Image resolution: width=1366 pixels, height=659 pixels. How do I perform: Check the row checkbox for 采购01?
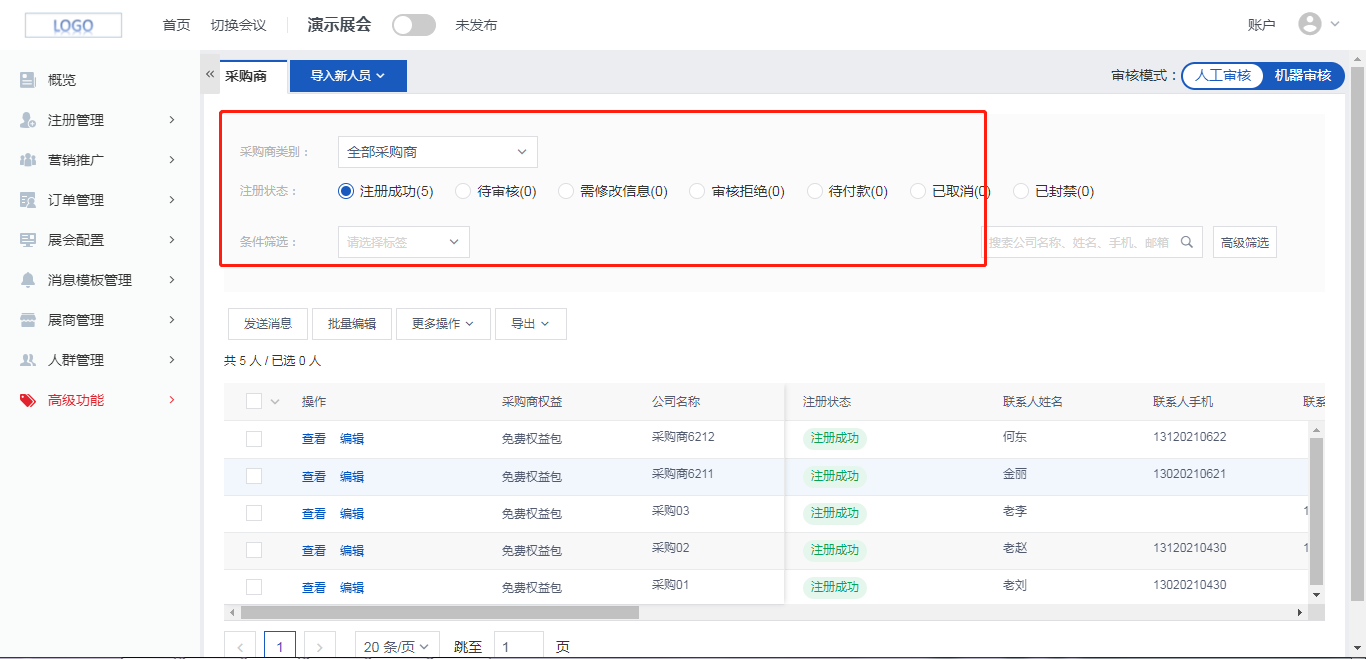click(254, 587)
